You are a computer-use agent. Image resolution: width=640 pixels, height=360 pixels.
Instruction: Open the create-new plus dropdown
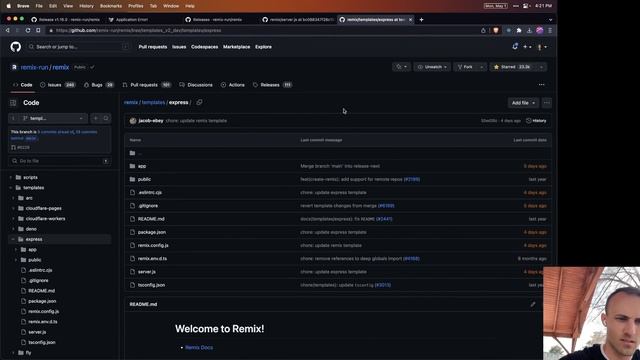(x=527, y=47)
